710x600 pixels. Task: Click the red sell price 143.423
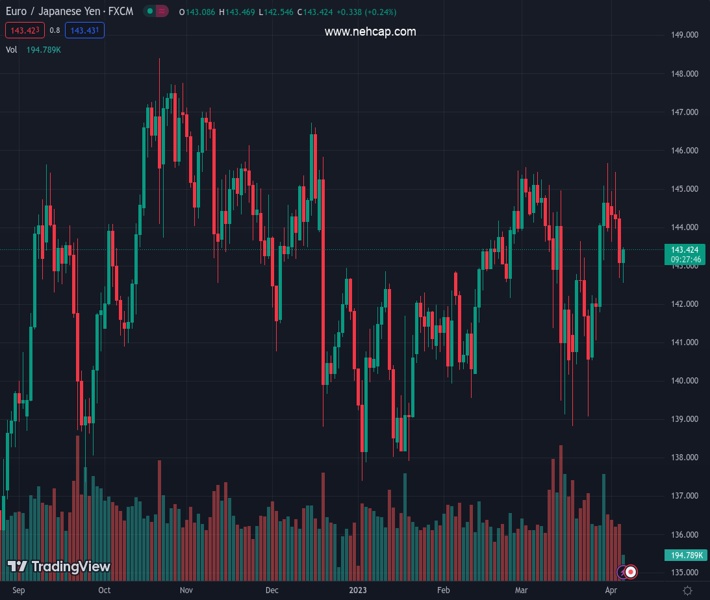pos(24,30)
